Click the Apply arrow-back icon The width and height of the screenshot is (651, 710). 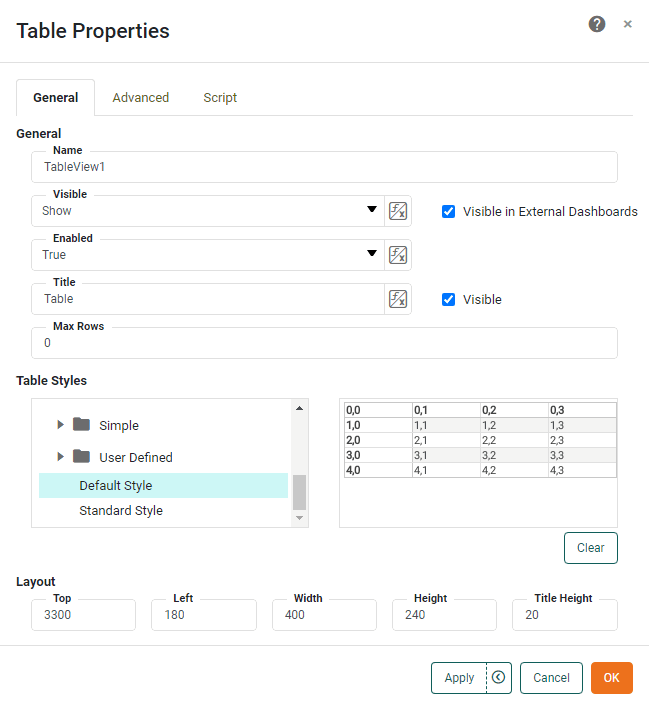tap(499, 678)
